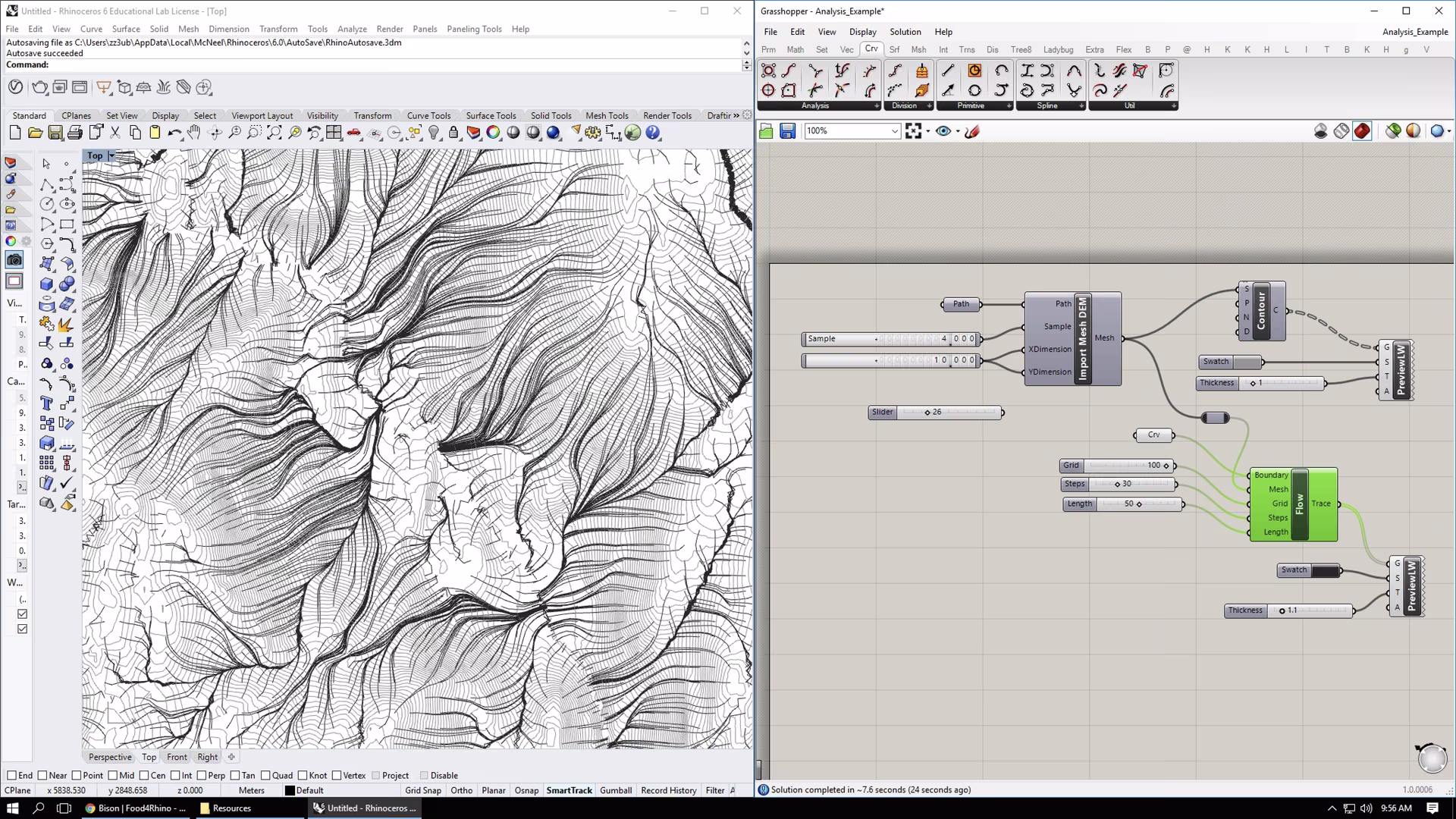Switch to the Mesh Tools toolbar tab
Viewport: 1456px width, 819px height.
607,115
